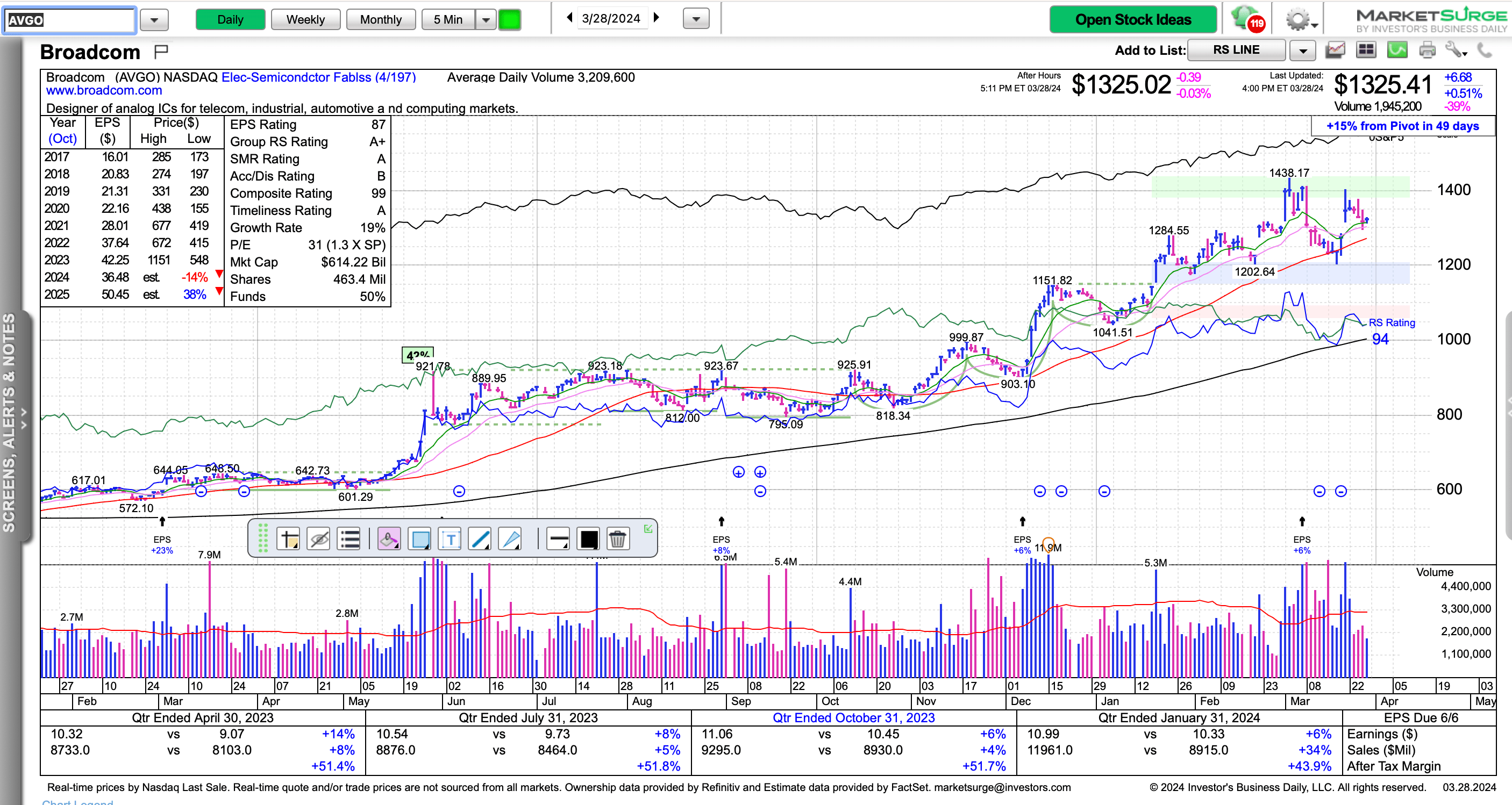Screen dimensions: 1512x805
Task: Select the trend line drawing tool
Action: (x=480, y=538)
